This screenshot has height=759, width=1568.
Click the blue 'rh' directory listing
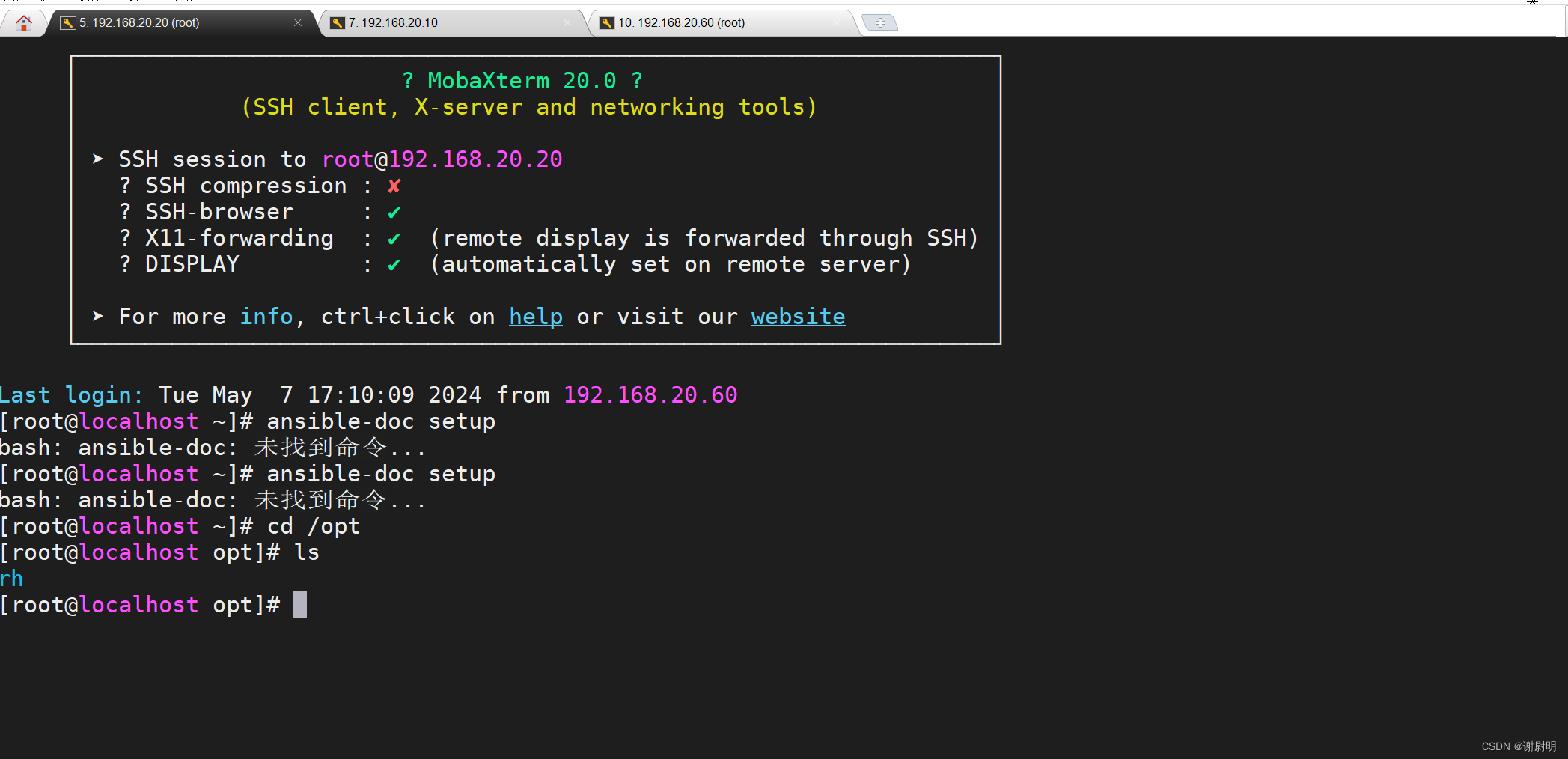coord(12,579)
